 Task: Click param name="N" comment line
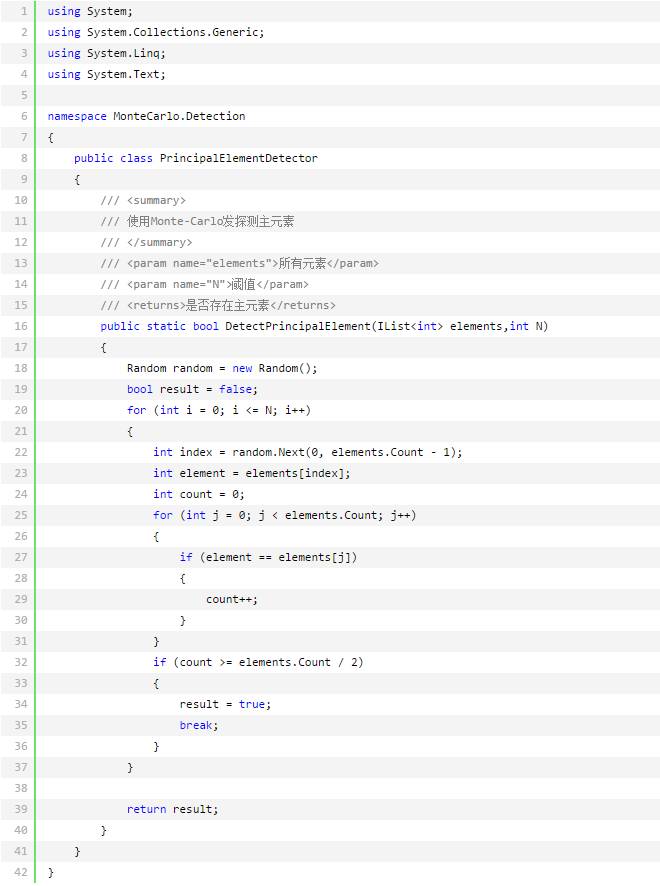tap(205, 284)
